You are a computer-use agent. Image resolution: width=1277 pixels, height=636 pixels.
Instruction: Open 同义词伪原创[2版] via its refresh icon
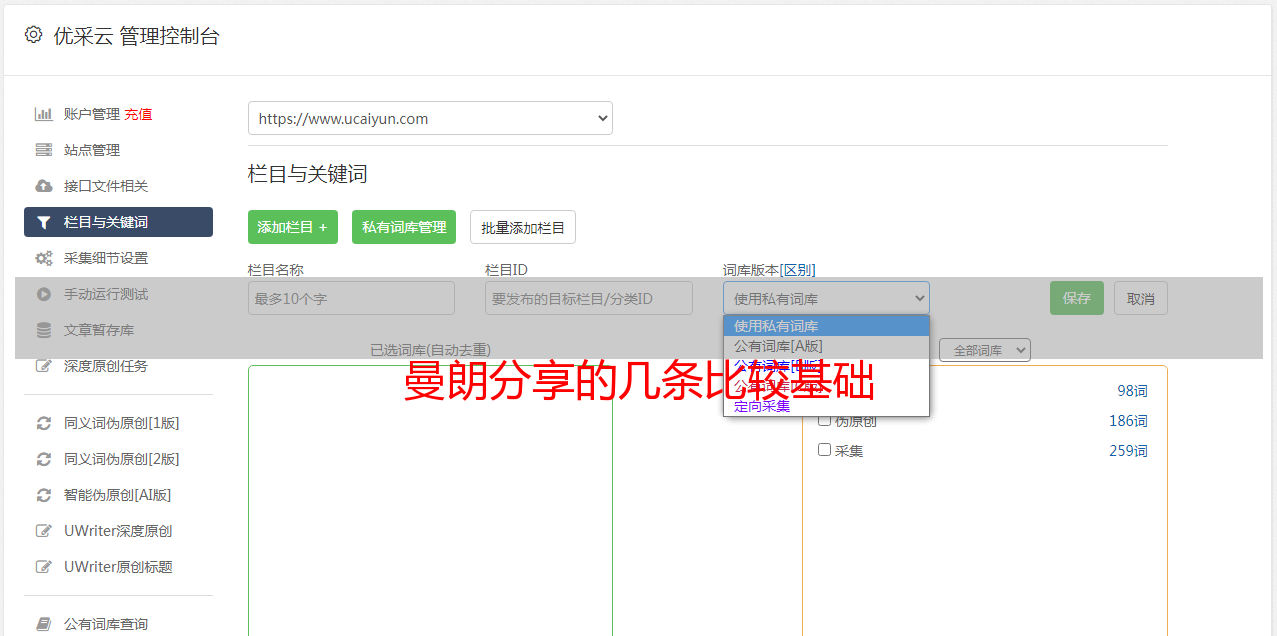[x=44, y=459]
